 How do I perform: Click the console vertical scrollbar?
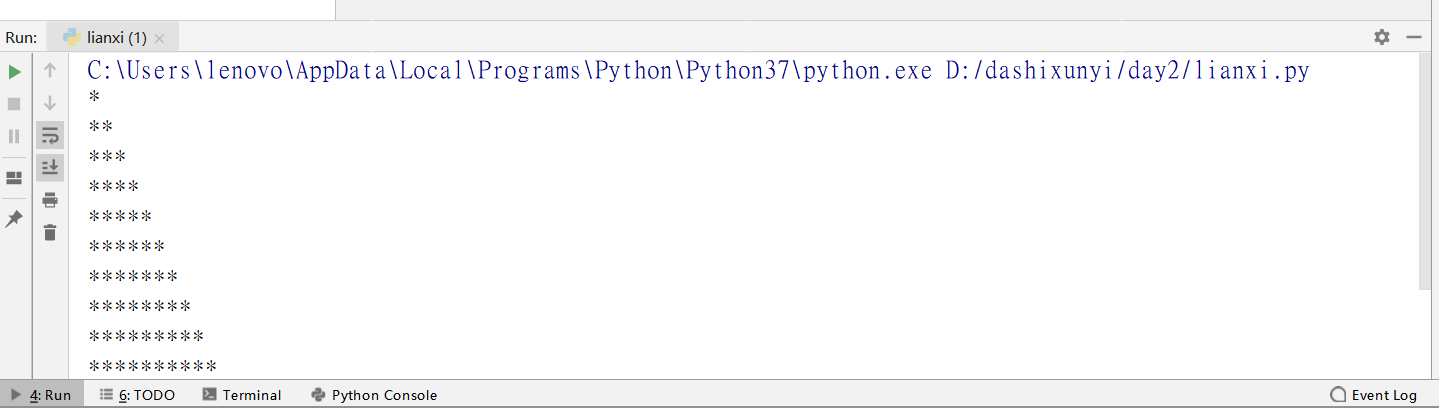1425,172
